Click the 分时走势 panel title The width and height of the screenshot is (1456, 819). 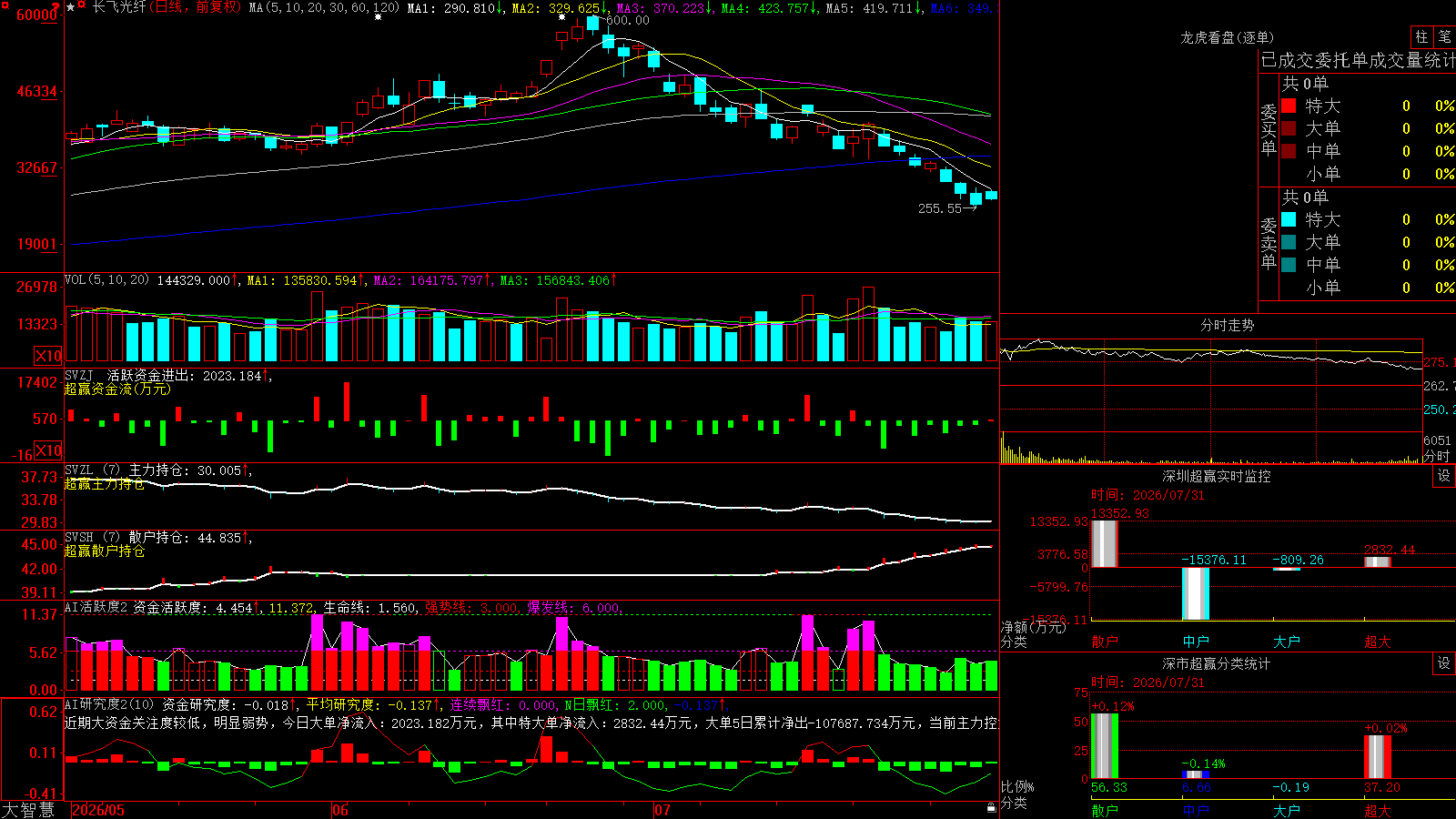pos(1228,325)
